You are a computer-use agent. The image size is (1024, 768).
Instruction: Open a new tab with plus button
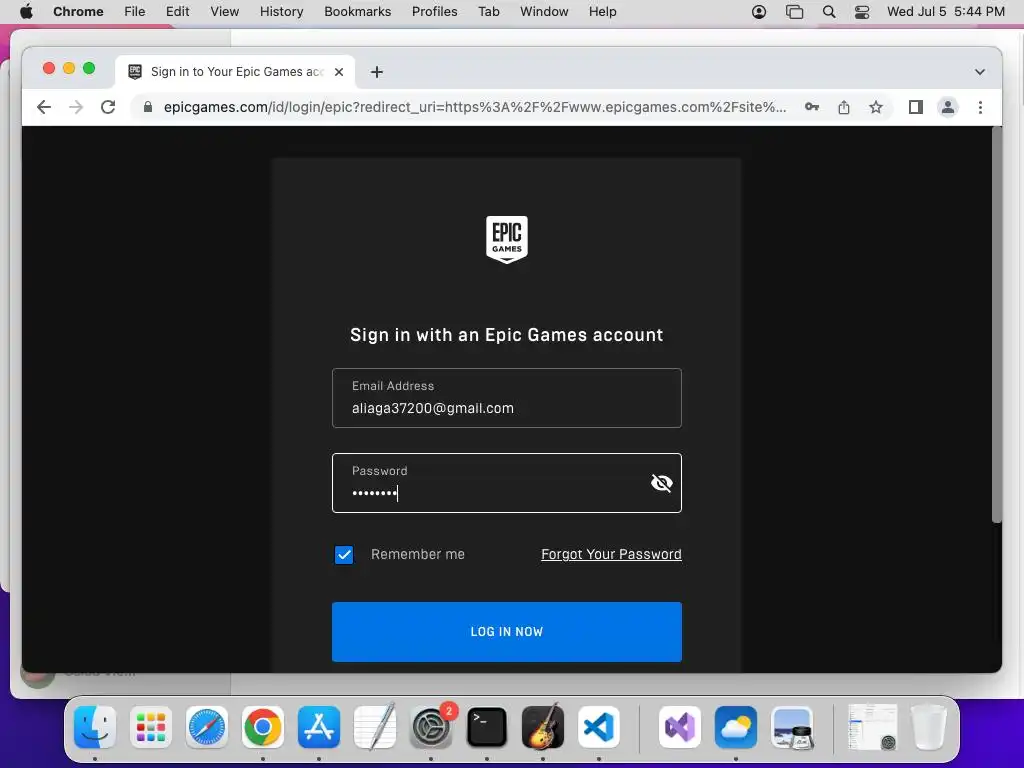click(377, 72)
